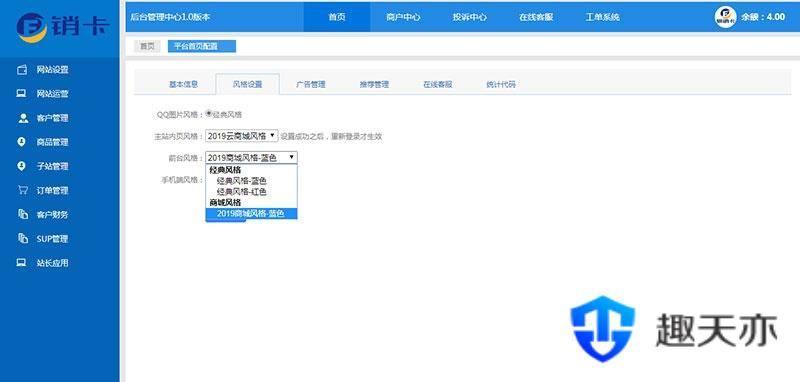Switch to the 基本信息 tab

[x=184, y=85]
